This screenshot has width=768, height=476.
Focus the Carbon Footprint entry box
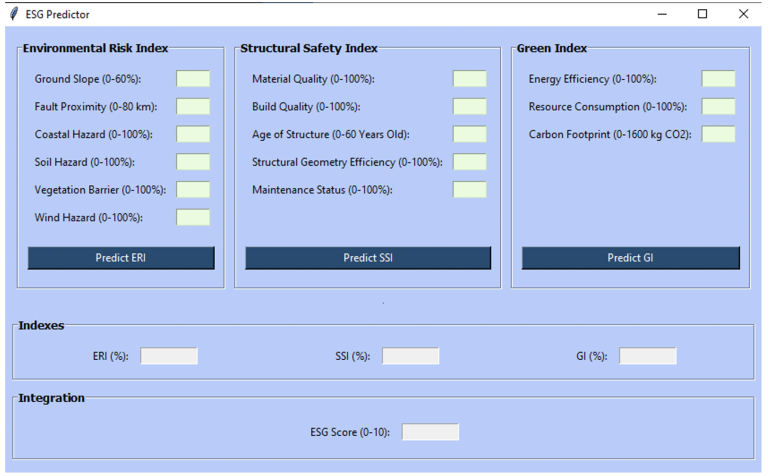[x=718, y=134]
